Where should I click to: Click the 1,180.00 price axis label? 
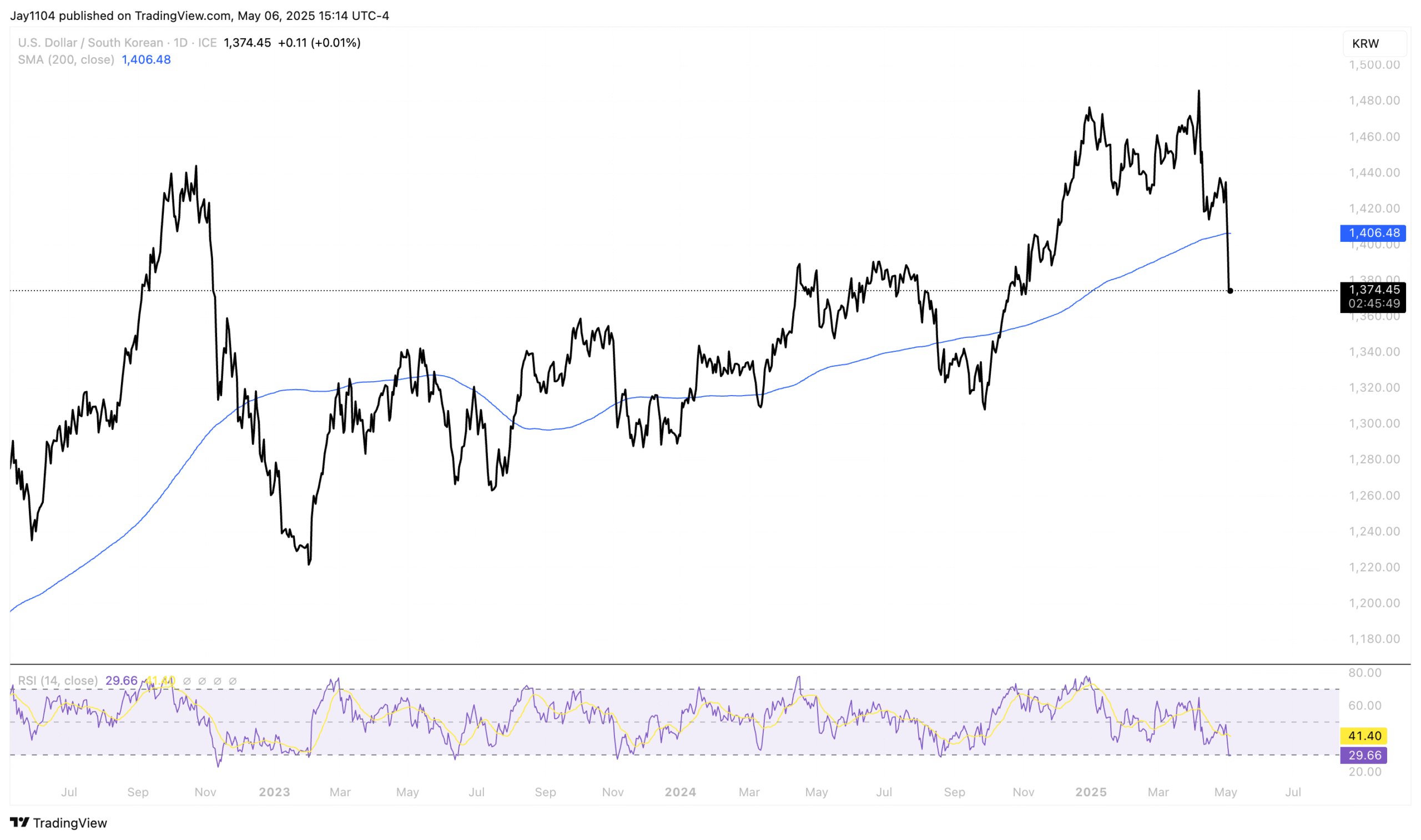tap(1374, 639)
